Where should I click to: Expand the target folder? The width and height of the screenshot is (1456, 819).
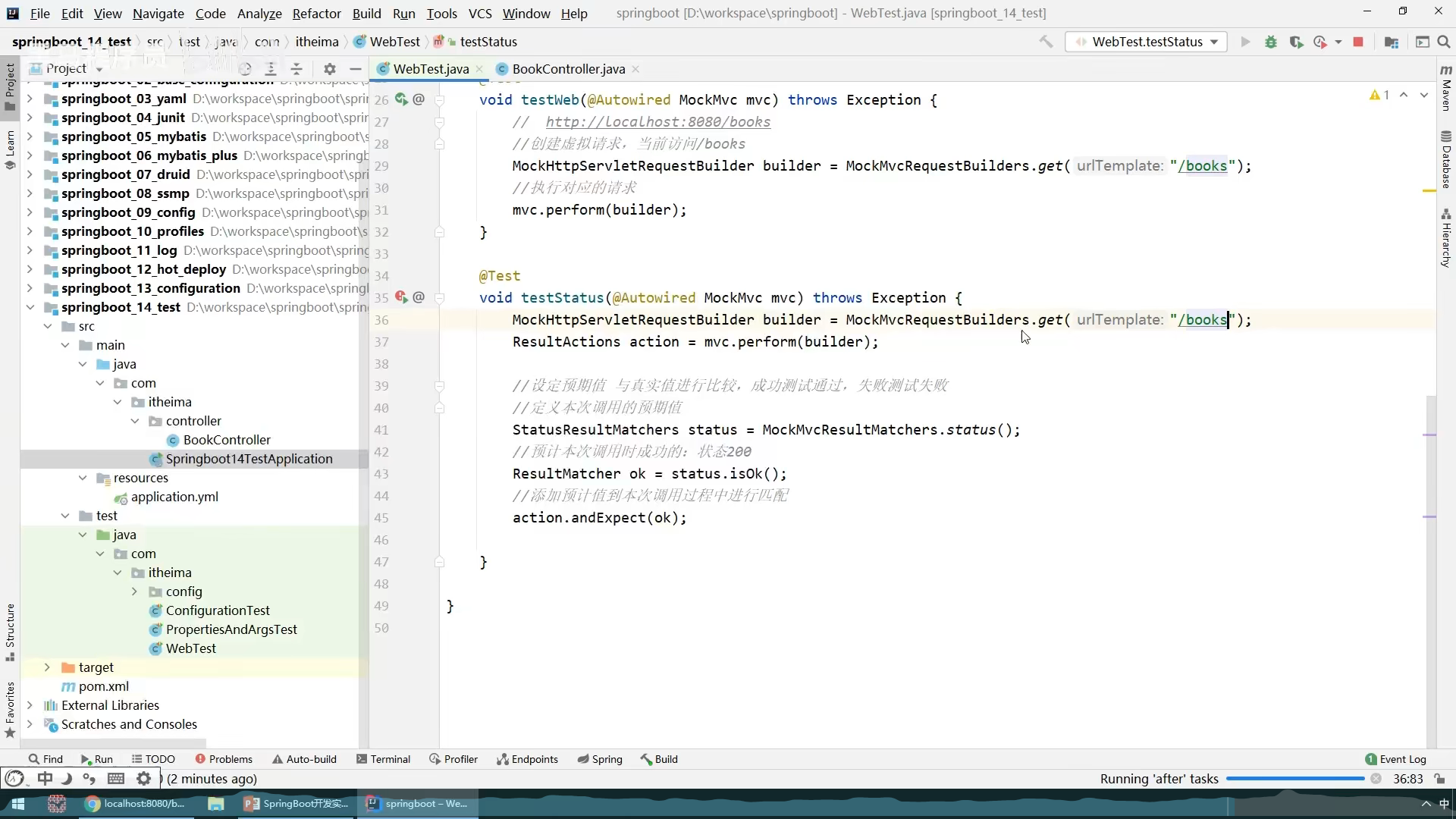47,667
